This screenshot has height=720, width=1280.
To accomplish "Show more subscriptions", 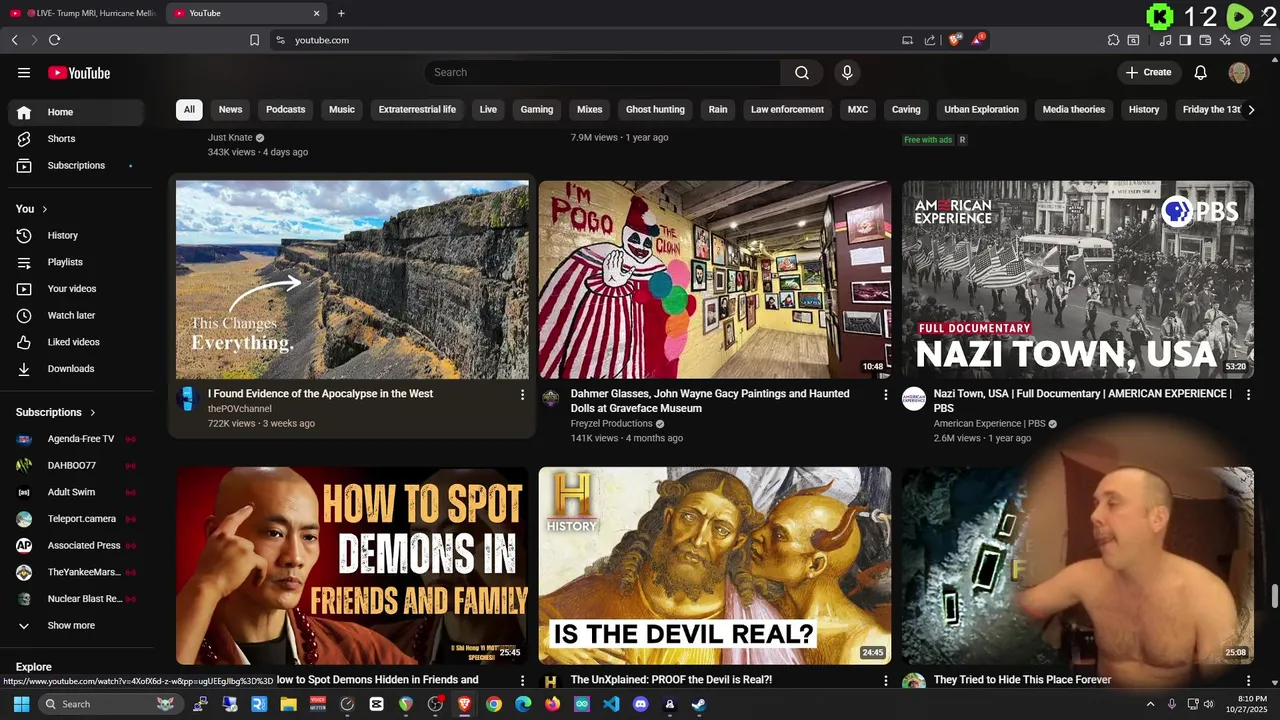I will [76, 625].
